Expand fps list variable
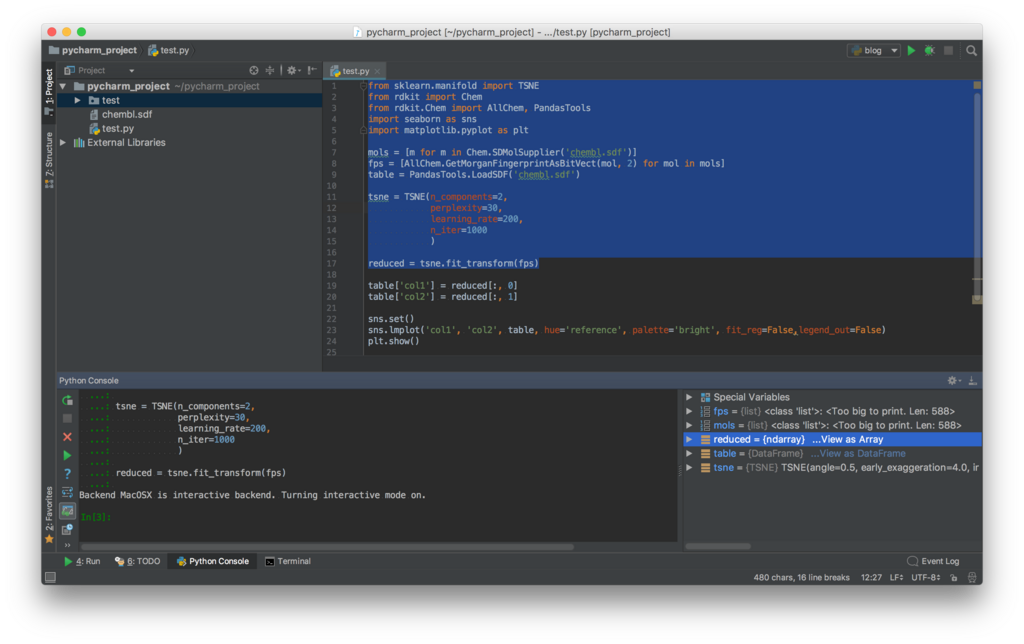 pos(689,411)
